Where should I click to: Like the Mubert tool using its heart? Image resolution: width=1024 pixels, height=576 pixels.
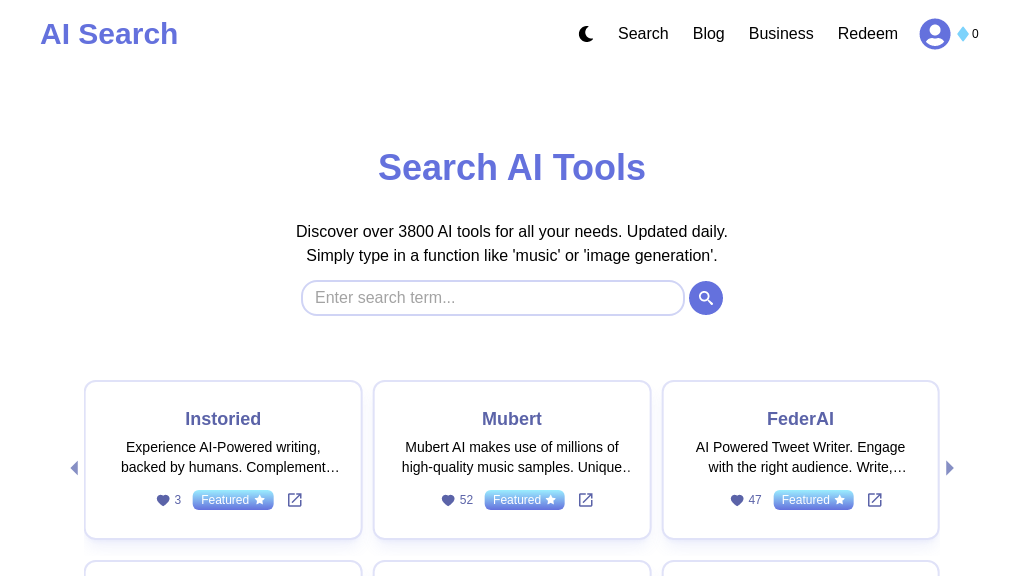447,500
